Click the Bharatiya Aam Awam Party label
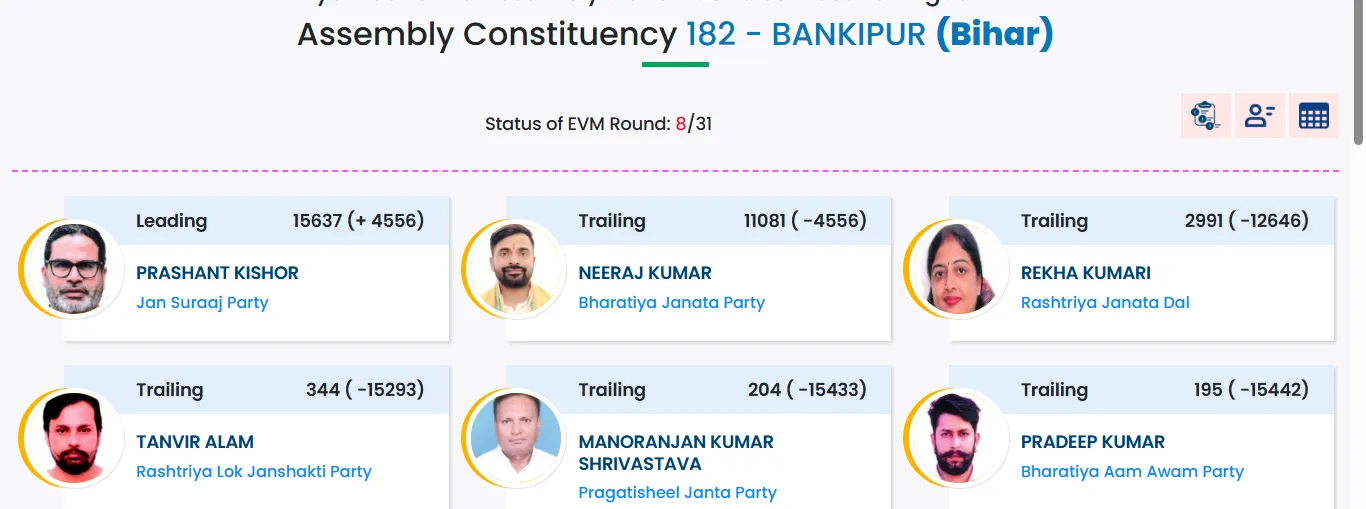 point(1132,471)
